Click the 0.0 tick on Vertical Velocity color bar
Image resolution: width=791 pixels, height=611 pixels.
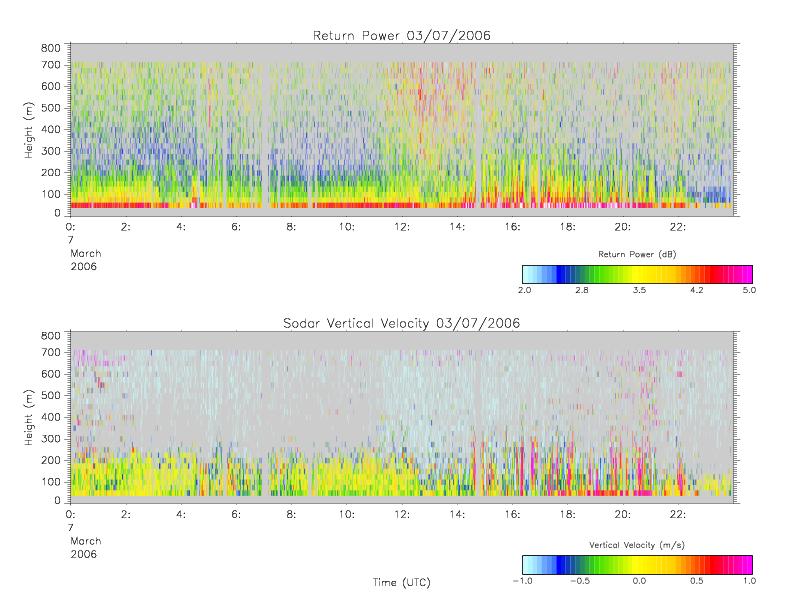click(x=639, y=581)
